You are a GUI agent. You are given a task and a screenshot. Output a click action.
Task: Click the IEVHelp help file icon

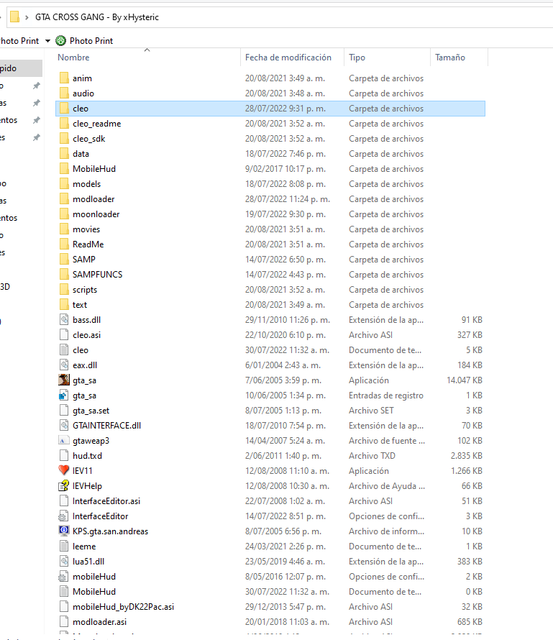tap(64, 486)
